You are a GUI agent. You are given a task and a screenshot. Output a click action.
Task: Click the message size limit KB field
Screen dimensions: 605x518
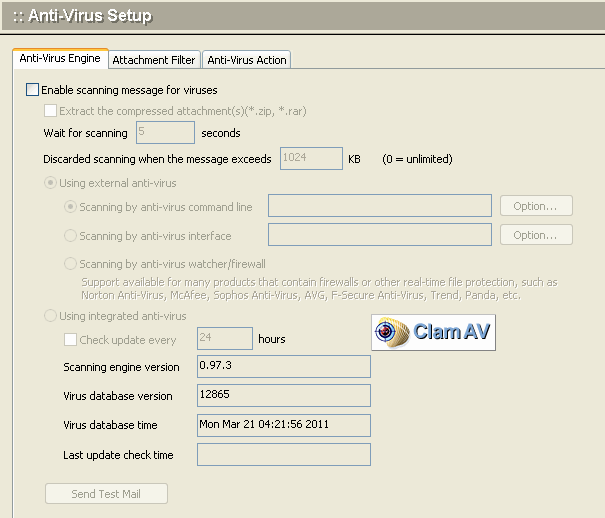[x=309, y=159]
